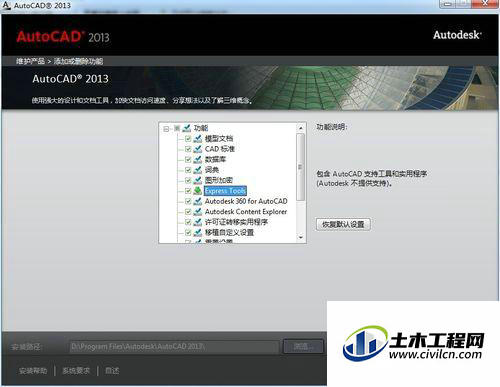This screenshot has width=500, height=387.
Task: Click the feature icon beside 模型文档
Action: point(198,138)
